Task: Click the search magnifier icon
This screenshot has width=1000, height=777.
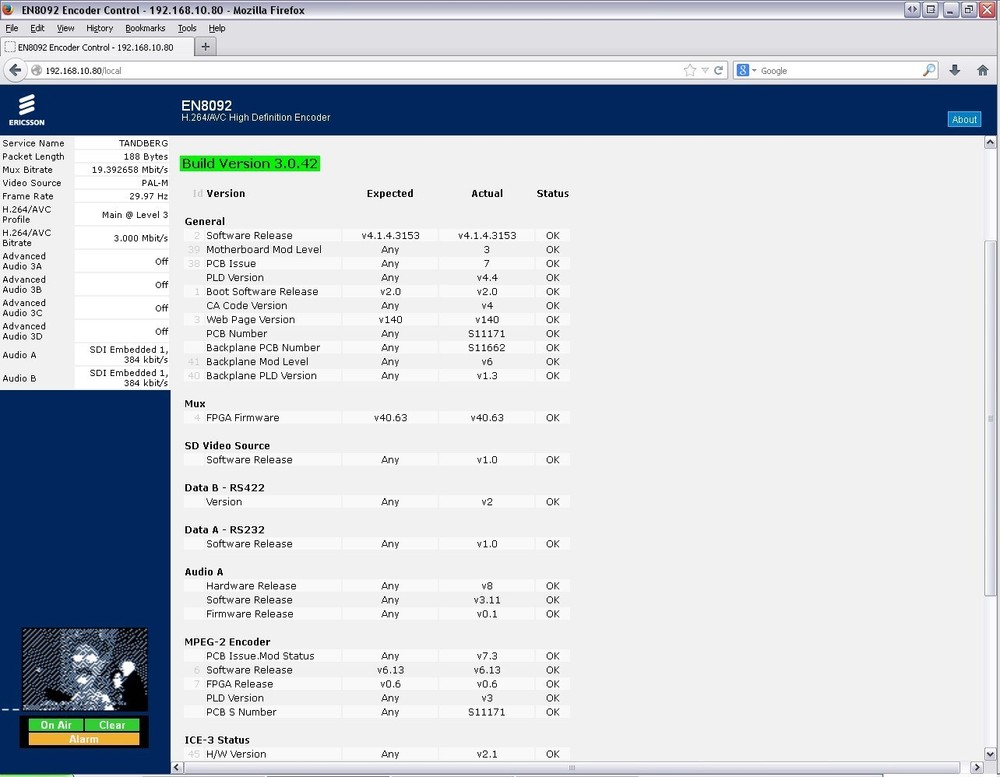Action: [929, 70]
